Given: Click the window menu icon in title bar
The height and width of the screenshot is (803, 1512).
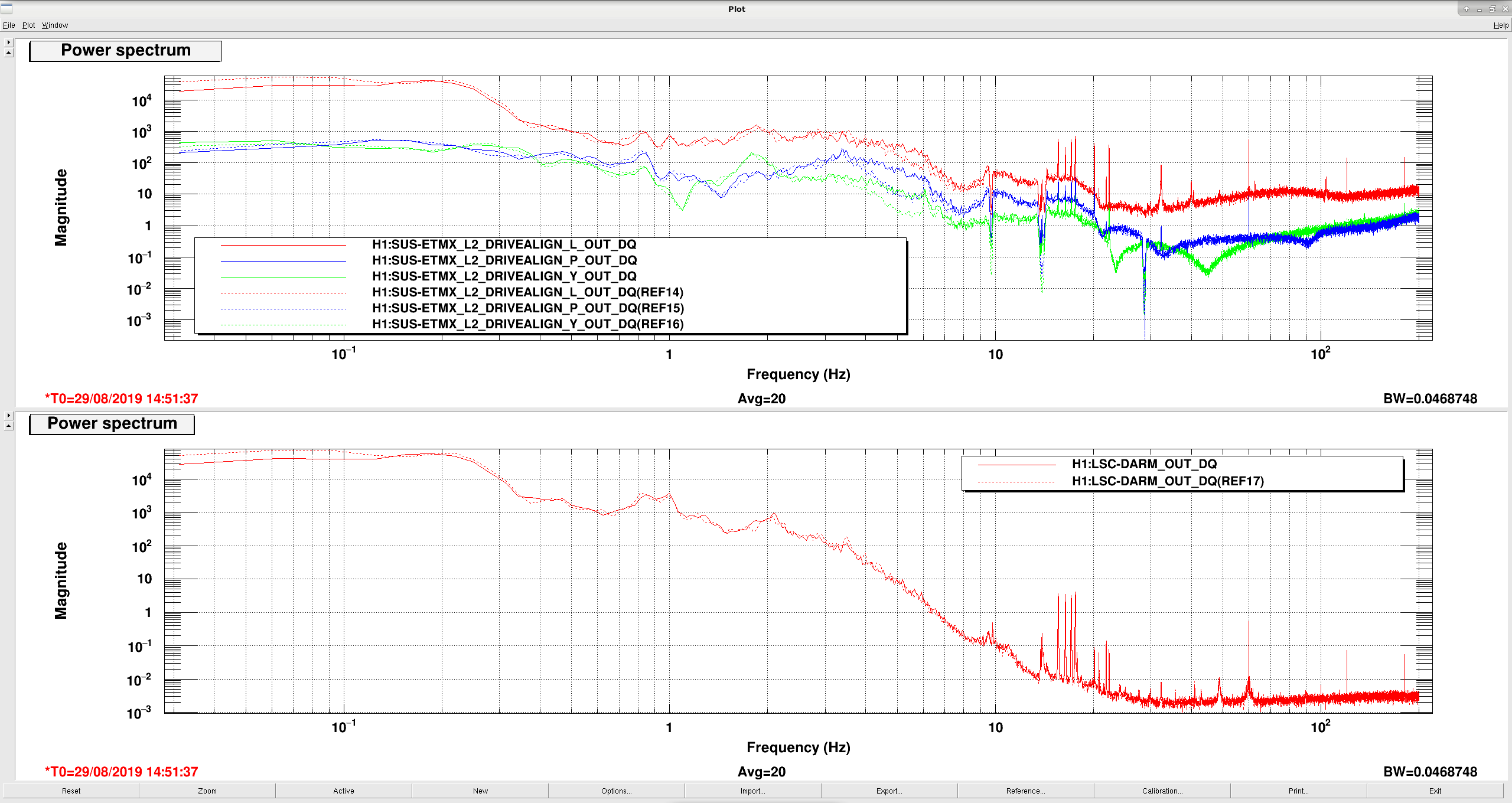Looking at the screenshot, I should point(6,8).
